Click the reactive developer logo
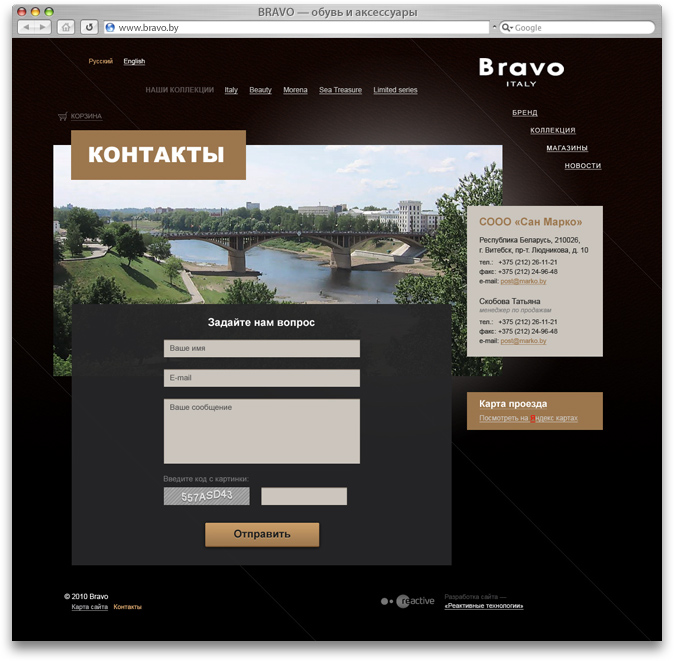674x661 pixels. [407, 601]
